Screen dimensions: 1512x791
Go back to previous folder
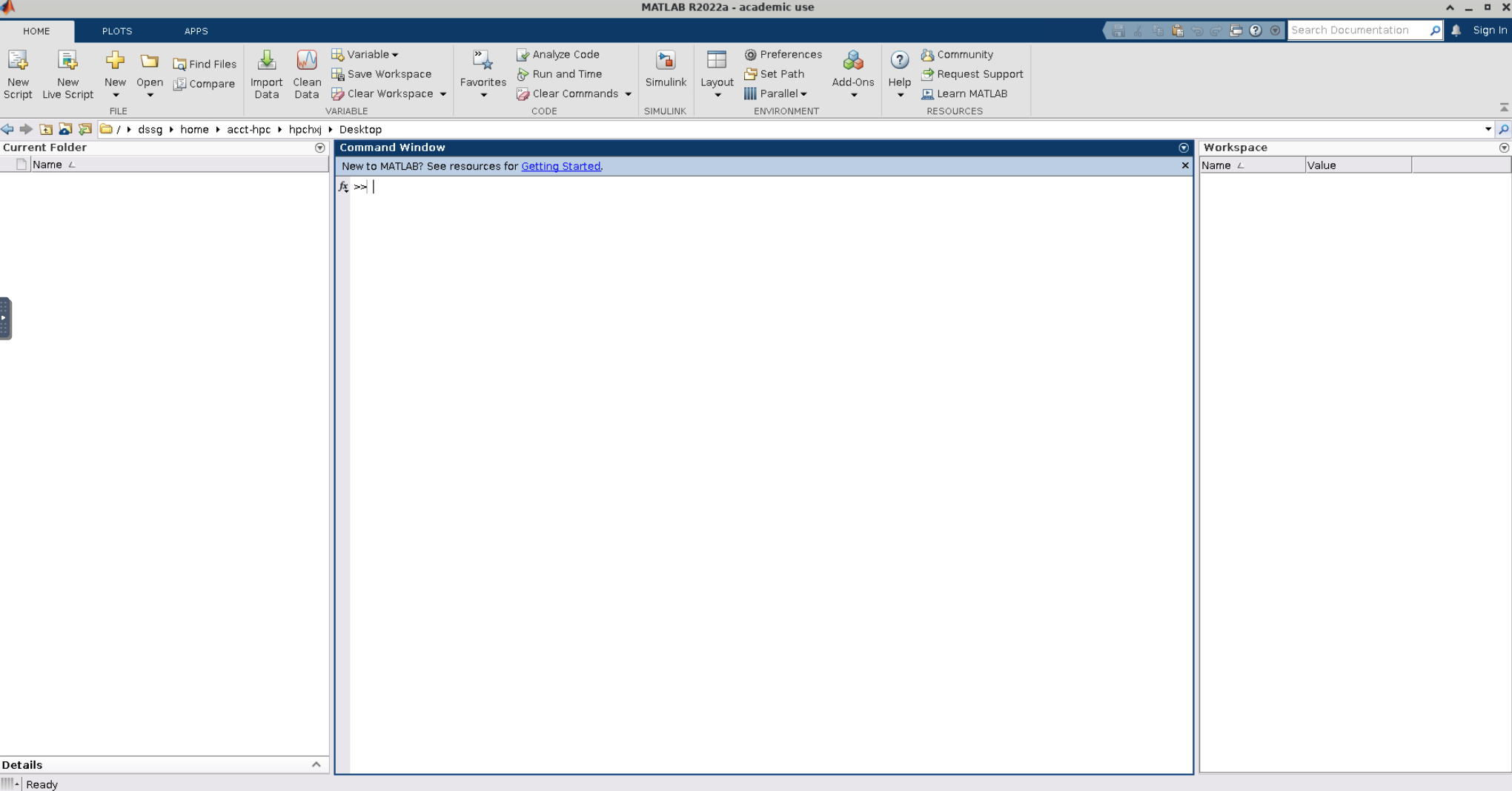click(7, 129)
